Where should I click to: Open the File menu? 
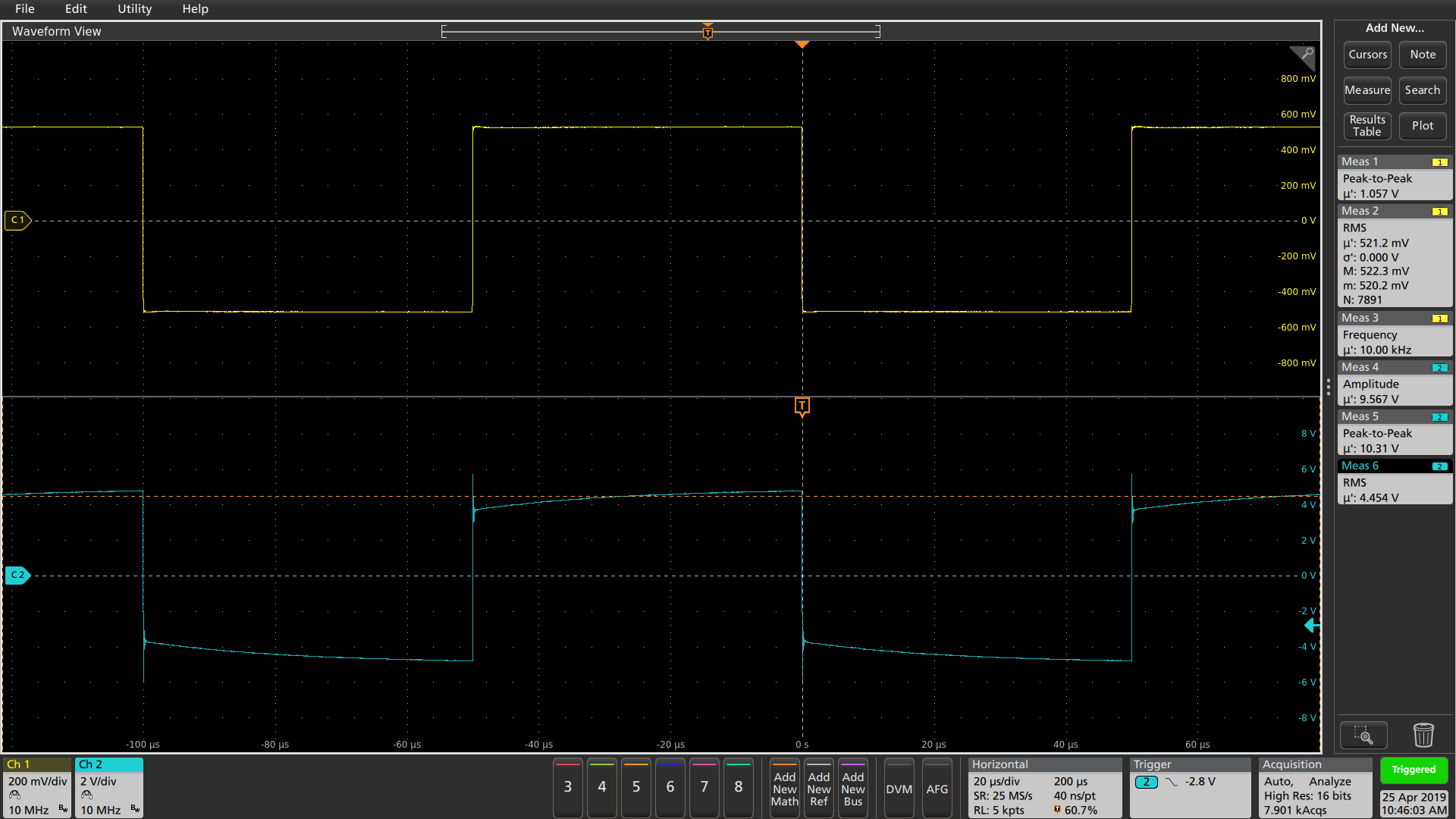click(x=24, y=9)
